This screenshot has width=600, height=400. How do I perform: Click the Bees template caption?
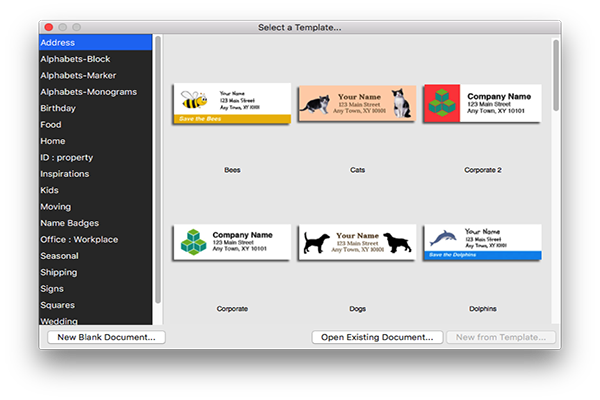coord(232,170)
